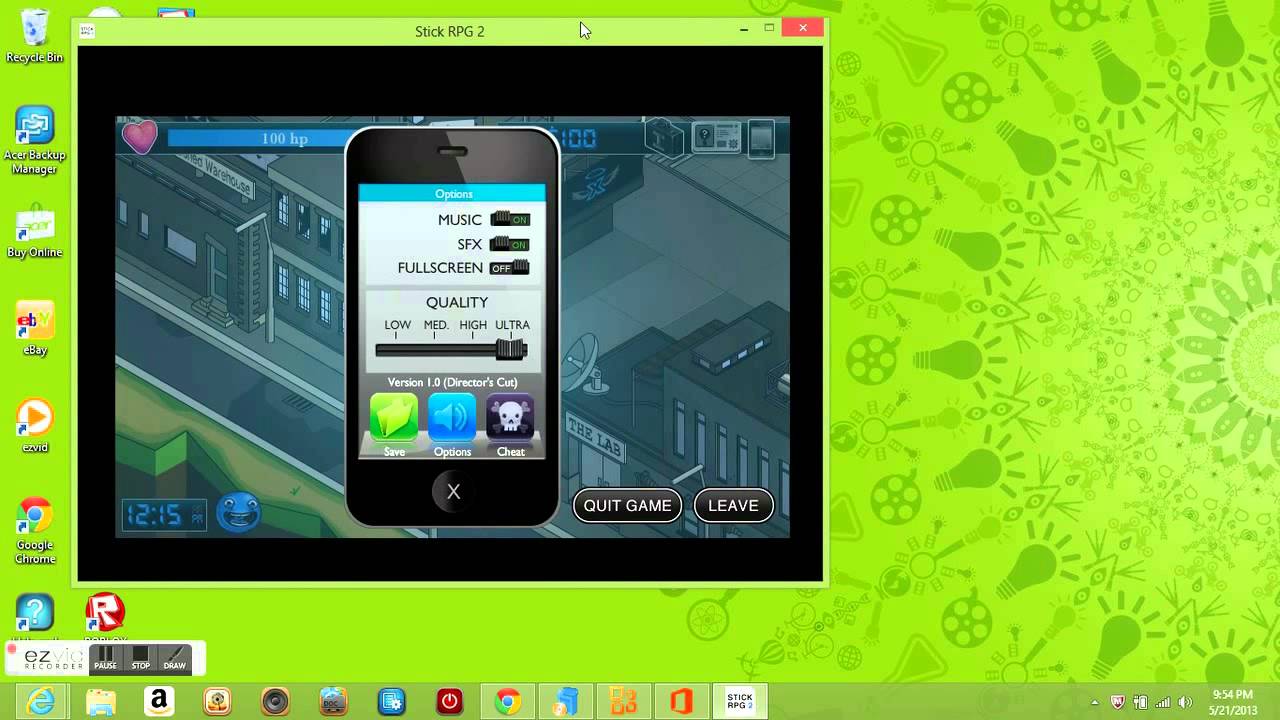Image resolution: width=1280 pixels, height=720 pixels.
Task: Click the LEAVE button
Action: (x=733, y=505)
